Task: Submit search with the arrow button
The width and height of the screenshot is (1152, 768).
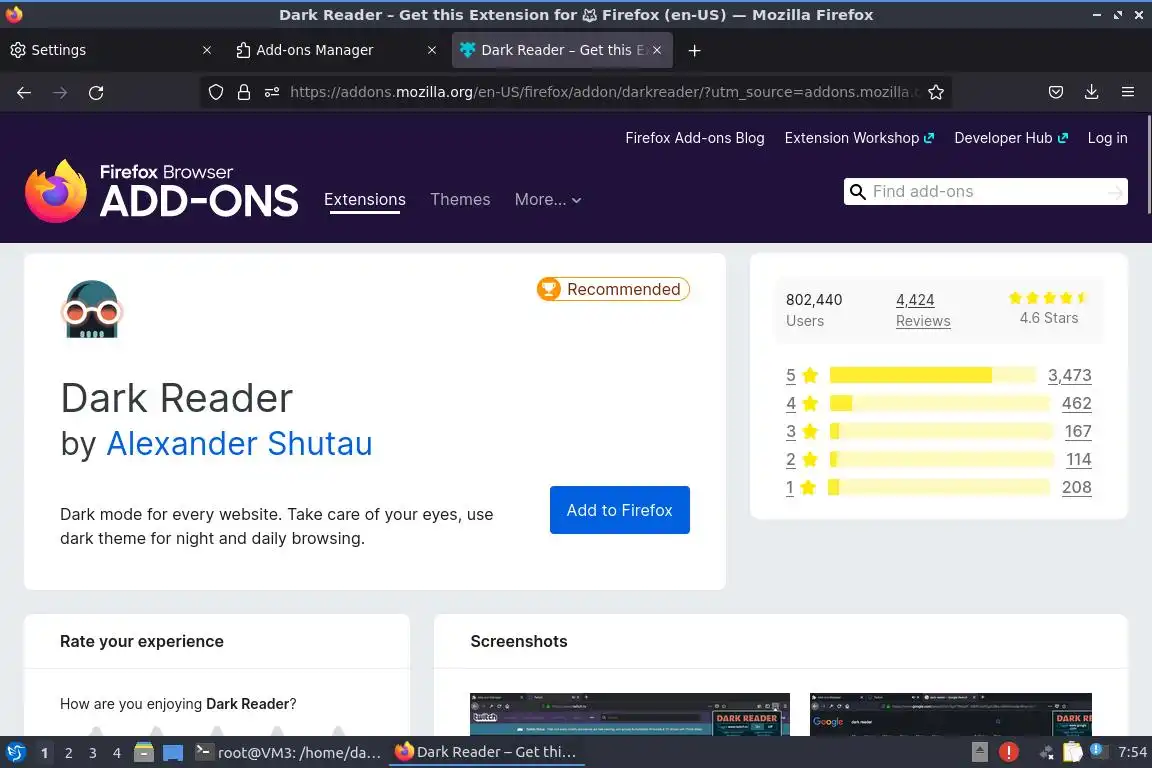Action: coord(1115,193)
